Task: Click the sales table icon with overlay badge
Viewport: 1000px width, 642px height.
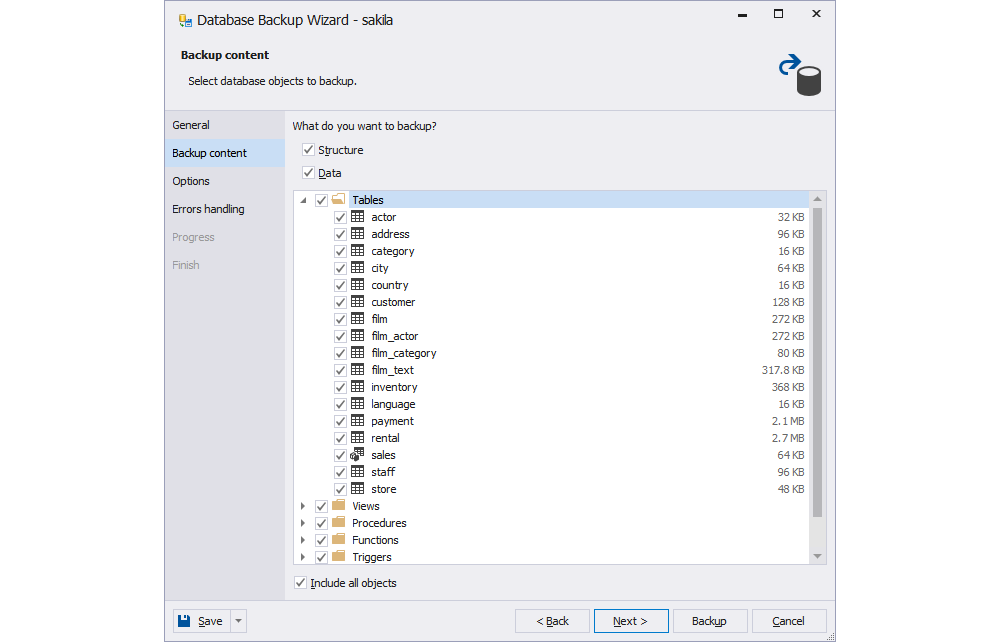Action: [358, 455]
